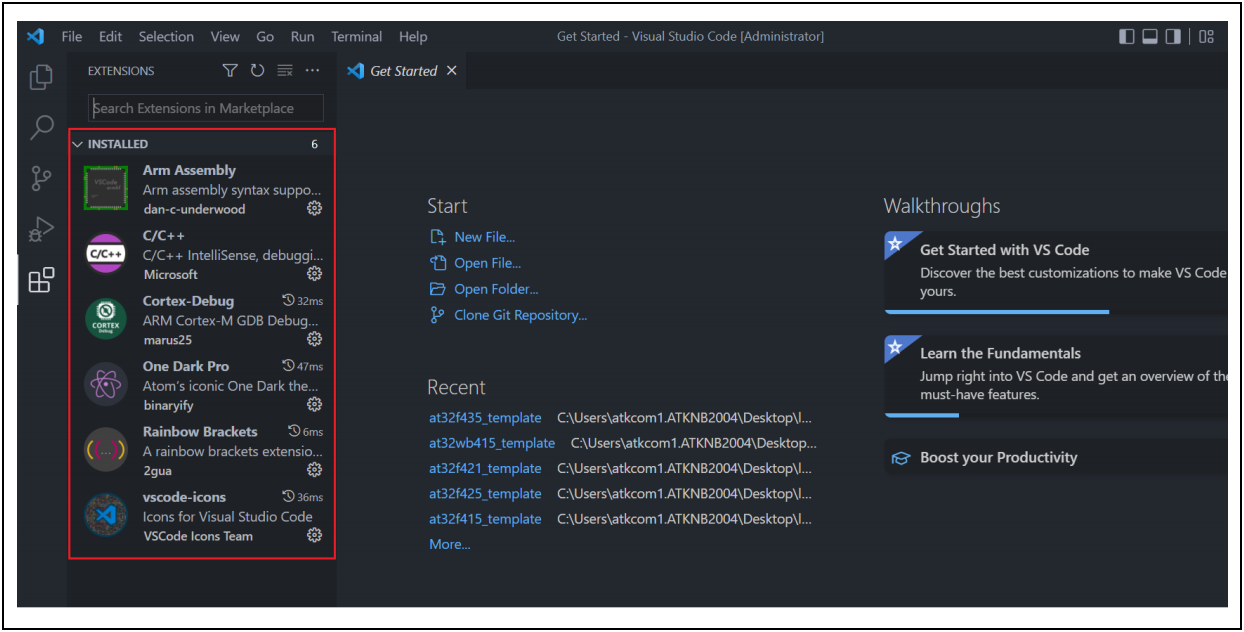1244x632 pixels.
Task: Open recent project at32f421_template
Action: coord(485,468)
